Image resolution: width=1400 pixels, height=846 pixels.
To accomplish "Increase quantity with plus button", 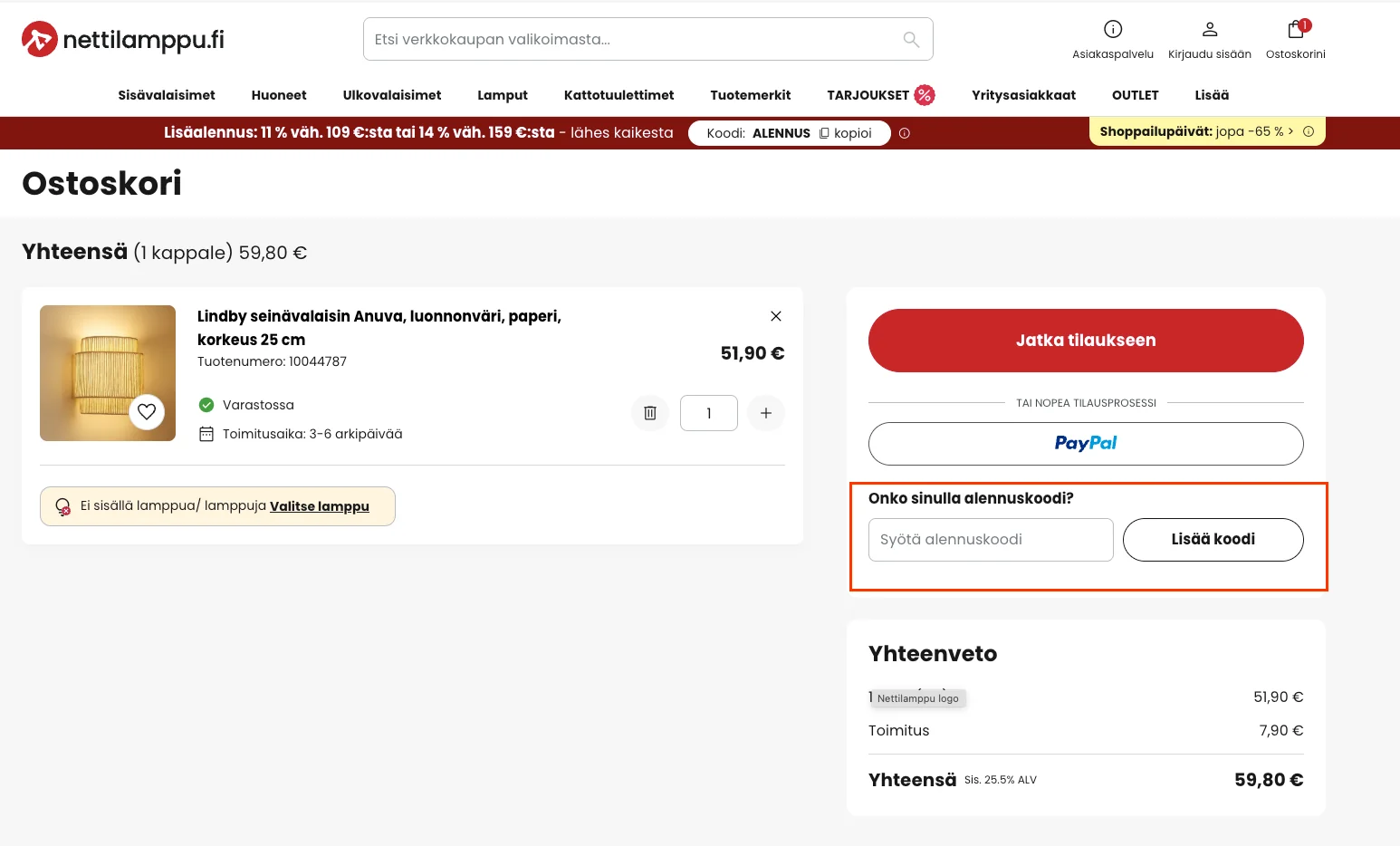I will (x=766, y=413).
